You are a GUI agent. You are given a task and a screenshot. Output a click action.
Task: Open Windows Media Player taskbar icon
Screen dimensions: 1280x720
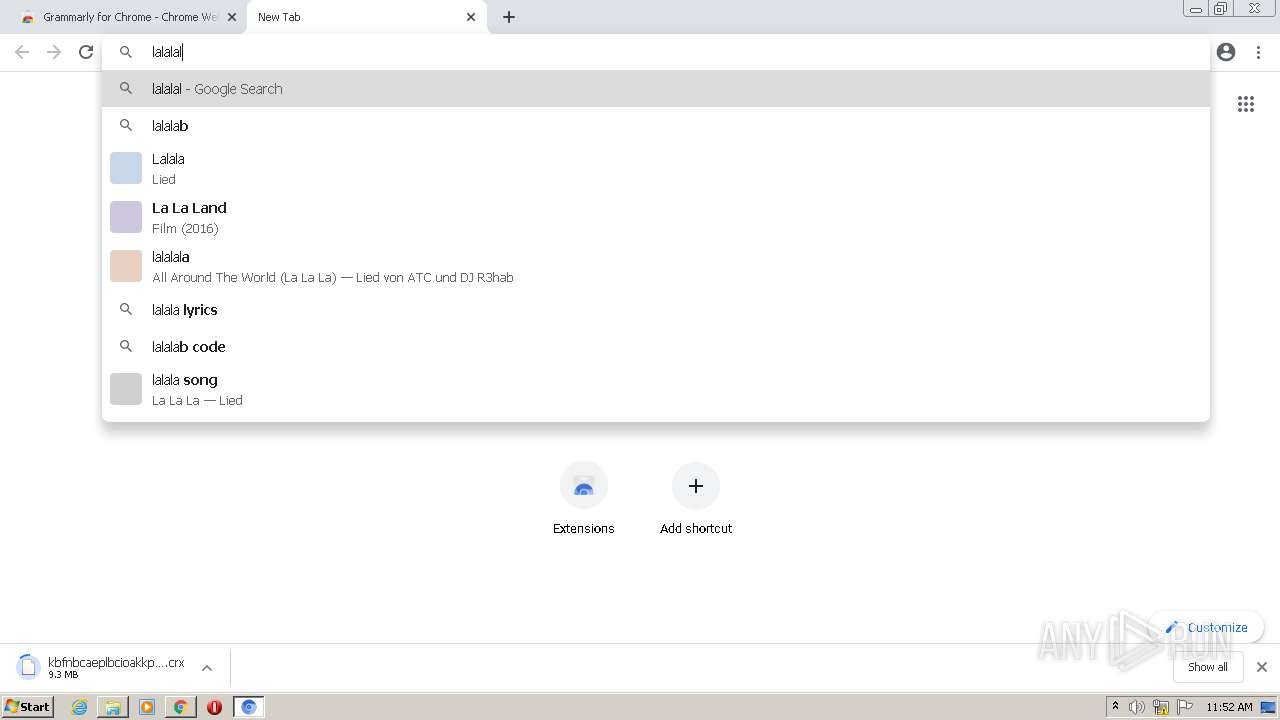click(x=147, y=707)
